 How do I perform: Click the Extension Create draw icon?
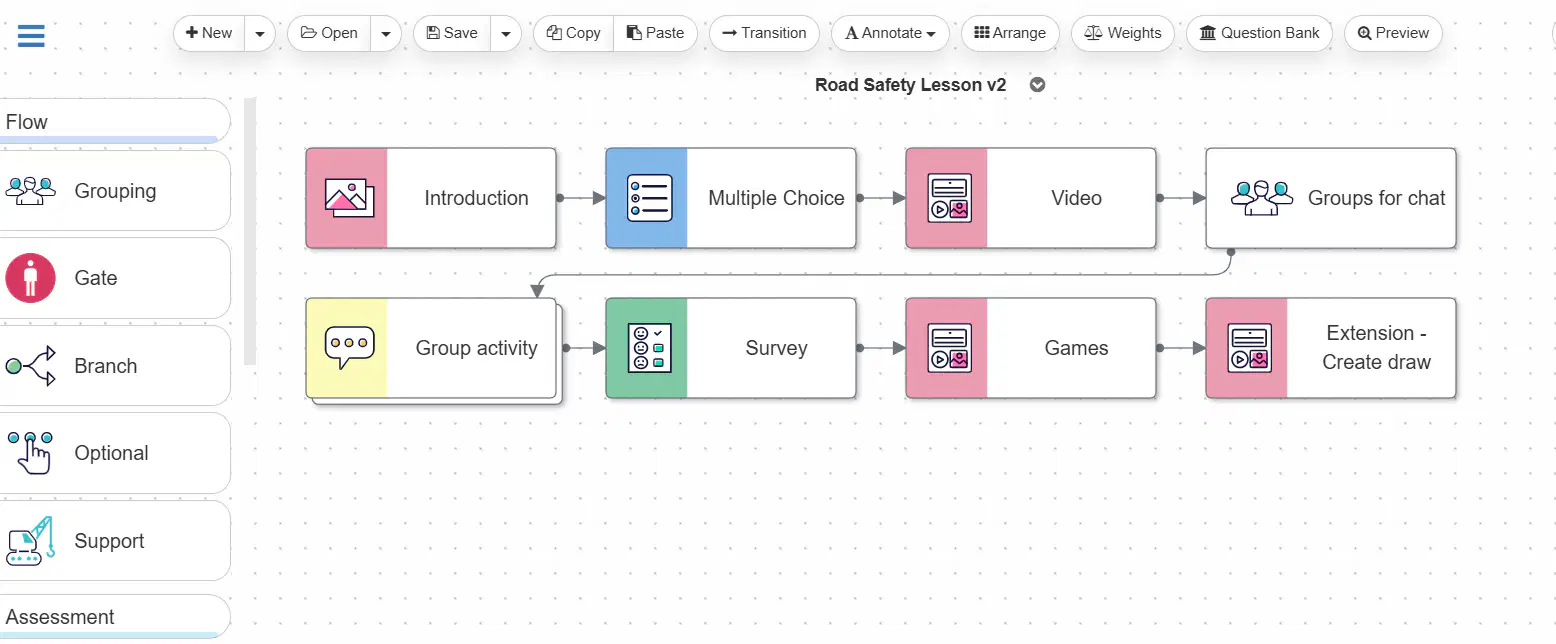point(1249,348)
